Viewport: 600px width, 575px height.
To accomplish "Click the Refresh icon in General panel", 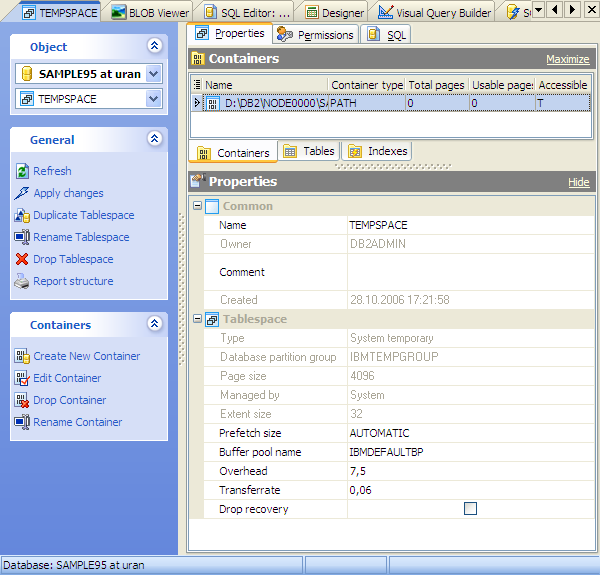I will pos(23,171).
